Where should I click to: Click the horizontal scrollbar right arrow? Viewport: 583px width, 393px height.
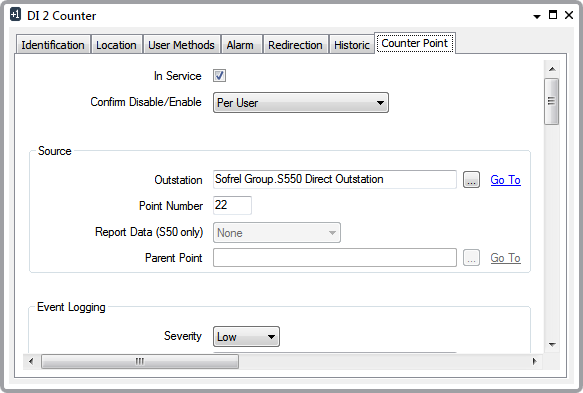(x=534, y=361)
